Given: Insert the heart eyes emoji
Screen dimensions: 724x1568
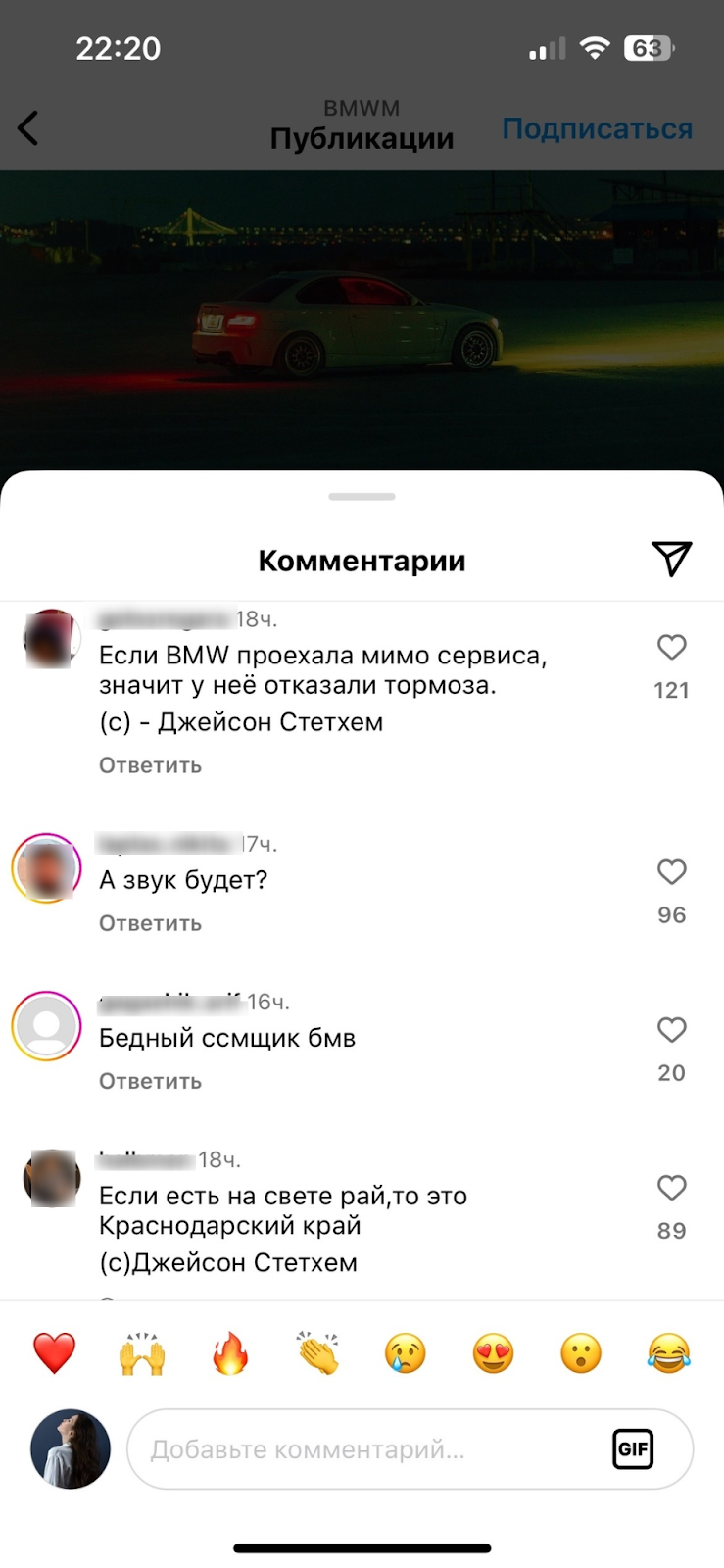Looking at the screenshot, I should (493, 1353).
